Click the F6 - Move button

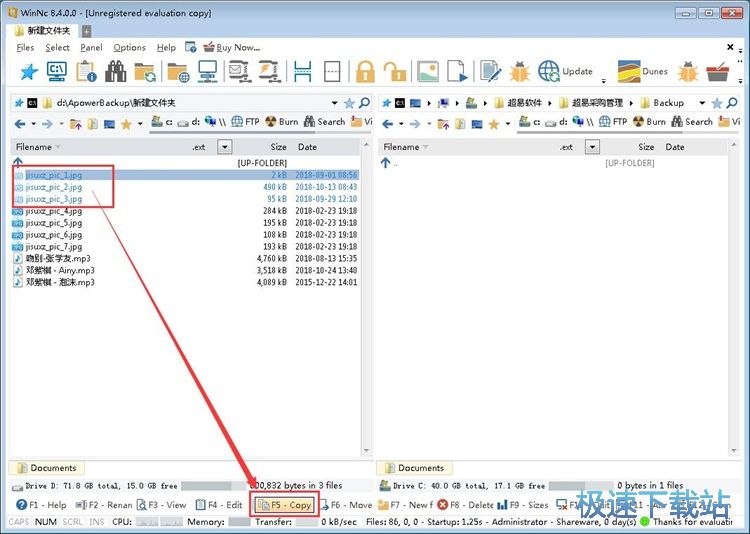click(346, 505)
